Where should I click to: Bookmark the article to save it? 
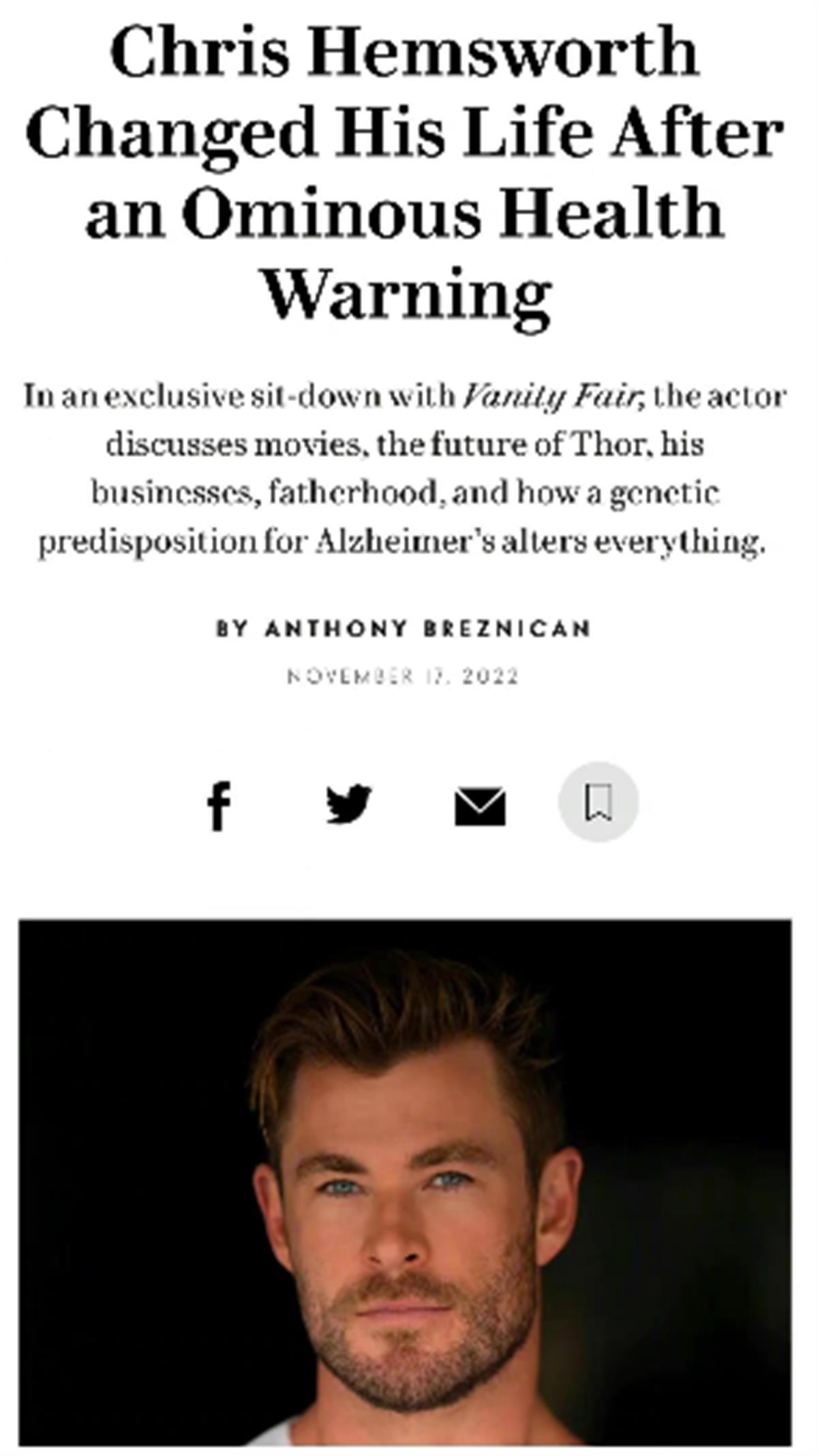[x=599, y=802]
